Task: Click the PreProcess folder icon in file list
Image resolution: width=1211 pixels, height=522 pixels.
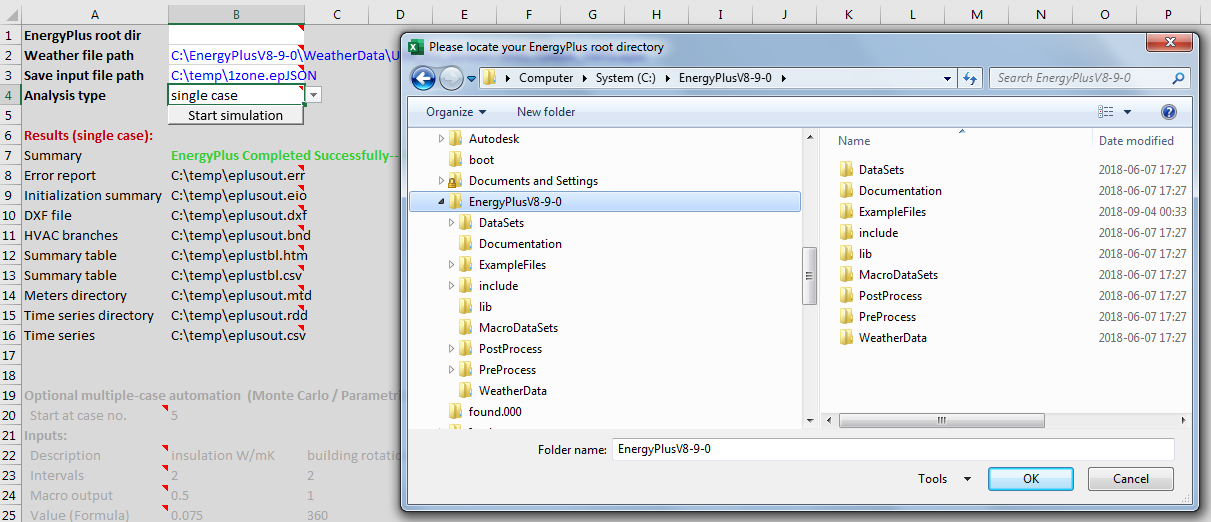Action: click(x=846, y=317)
